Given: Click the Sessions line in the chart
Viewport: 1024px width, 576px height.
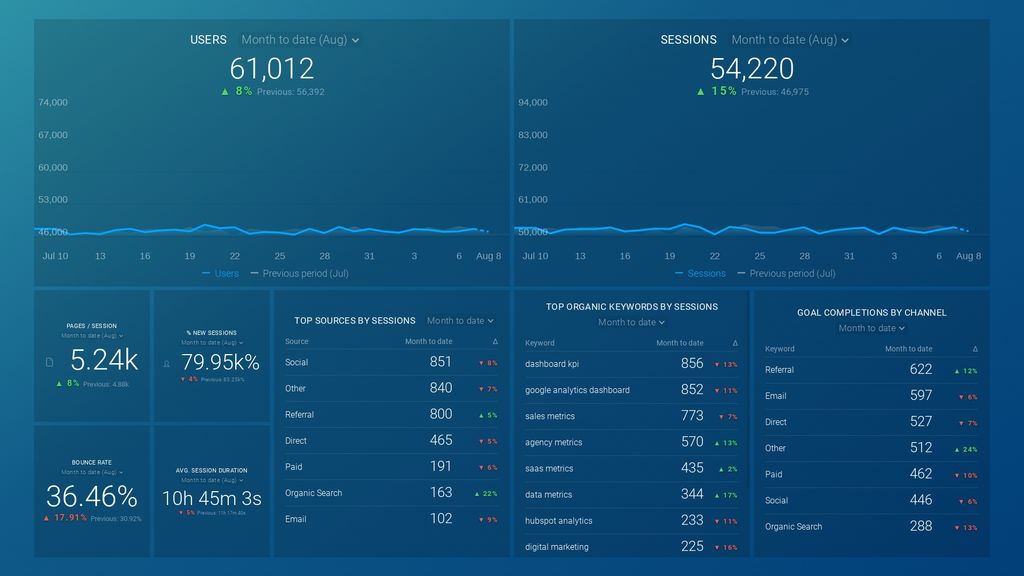Looking at the screenshot, I should pyautogui.click(x=741, y=230).
